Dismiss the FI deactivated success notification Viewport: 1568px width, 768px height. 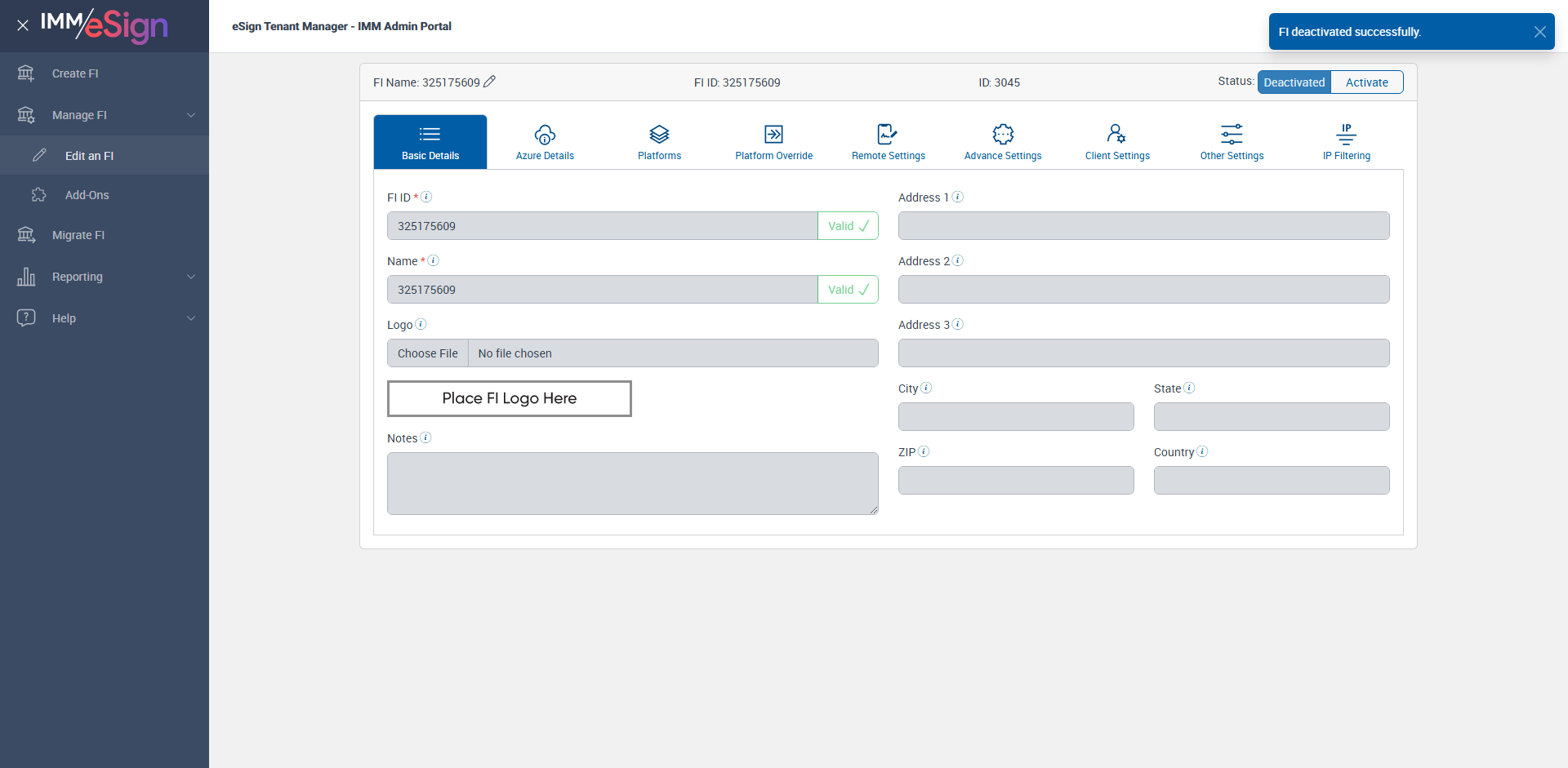[1539, 32]
